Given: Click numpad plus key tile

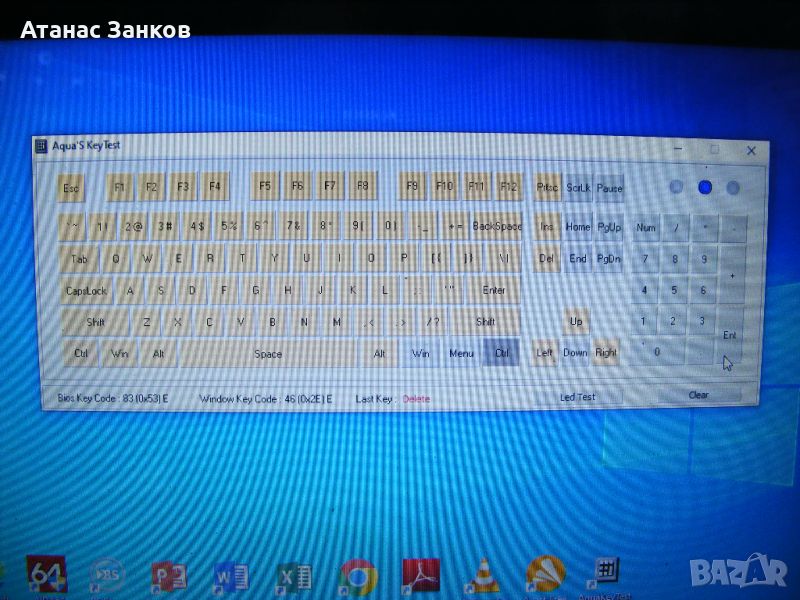Looking at the screenshot, I should [732, 276].
